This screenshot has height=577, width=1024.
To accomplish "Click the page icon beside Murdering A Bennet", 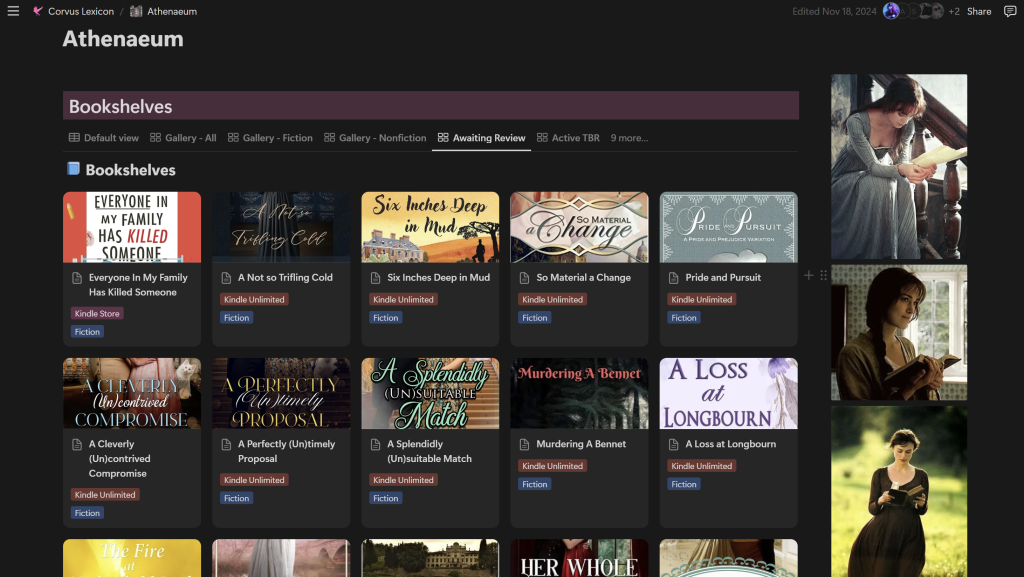I will click(x=526, y=444).
